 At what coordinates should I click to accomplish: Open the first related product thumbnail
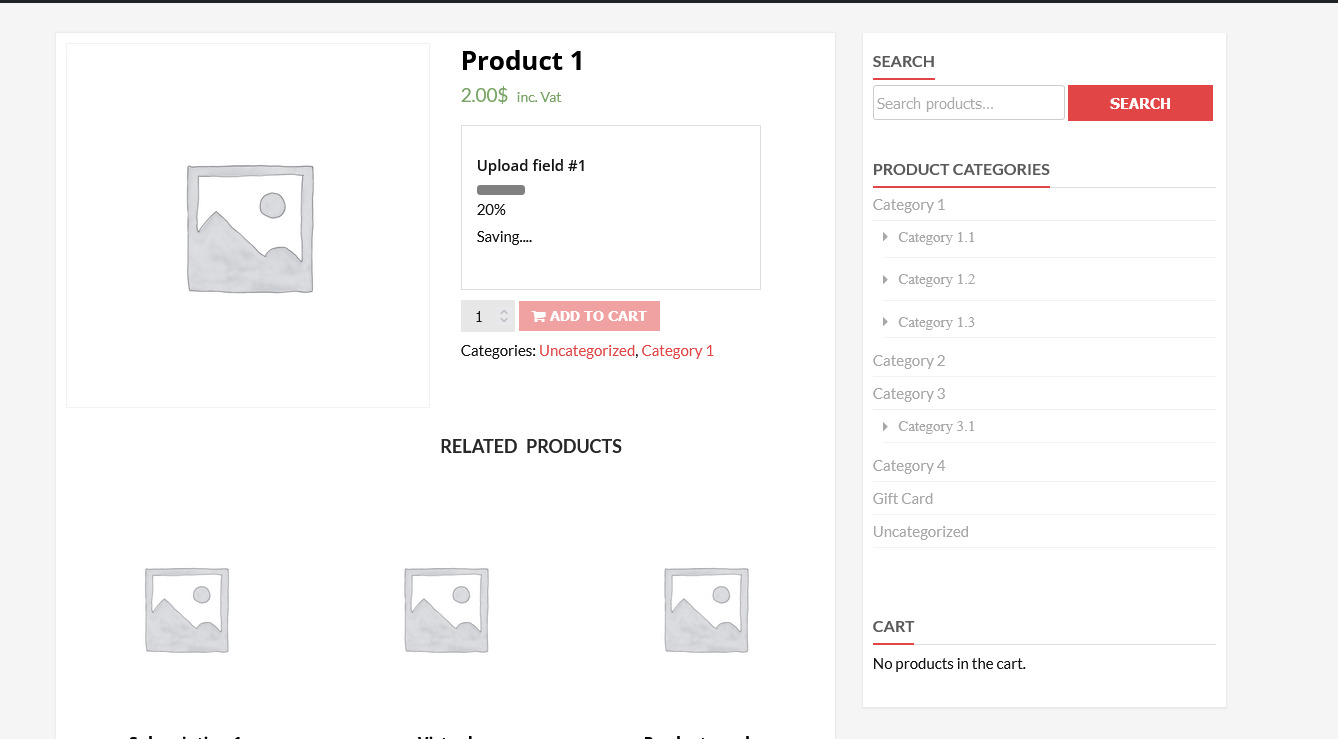click(187, 610)
